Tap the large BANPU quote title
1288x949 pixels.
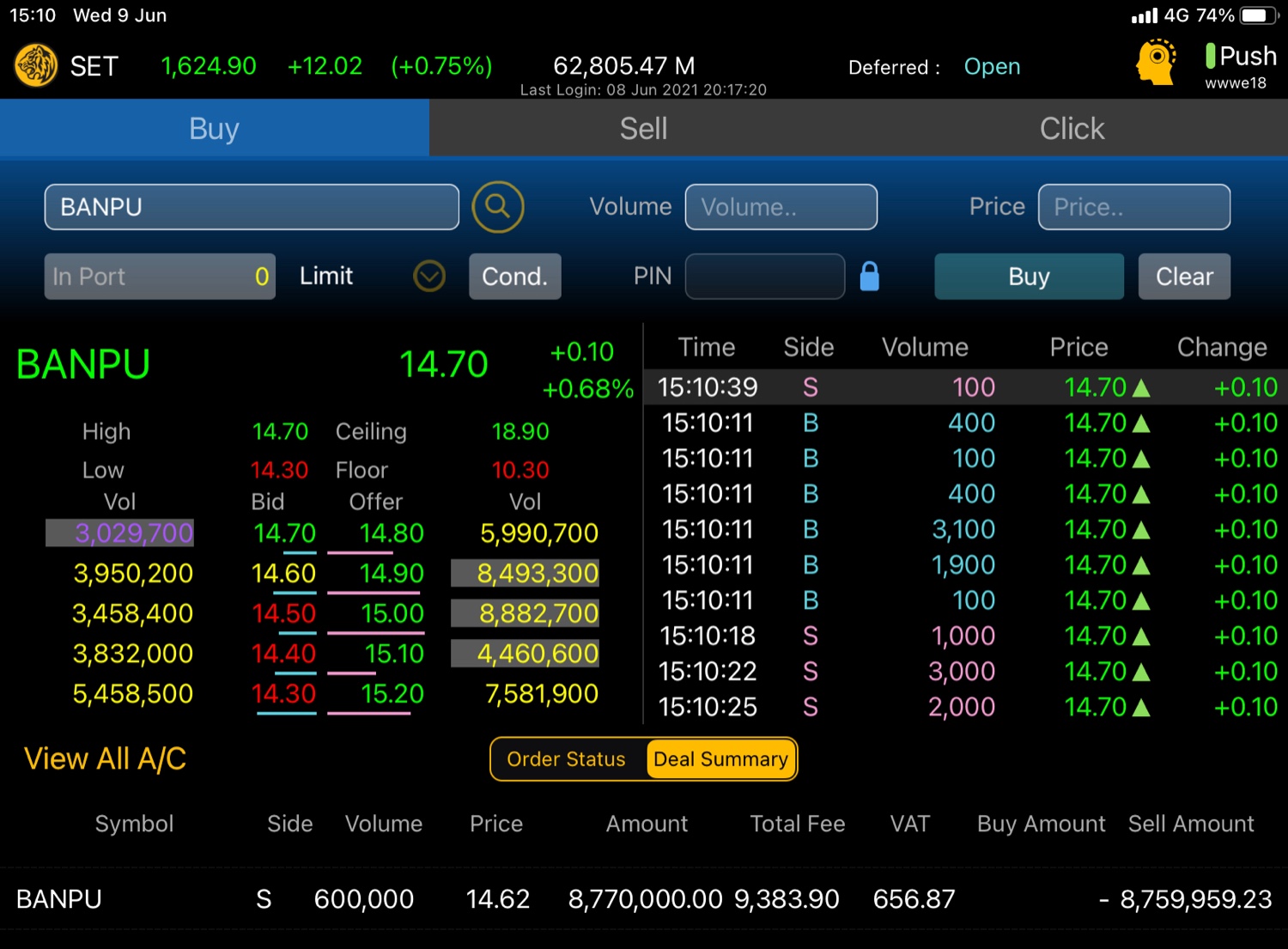pyautogui.click(x=83, y=364)
